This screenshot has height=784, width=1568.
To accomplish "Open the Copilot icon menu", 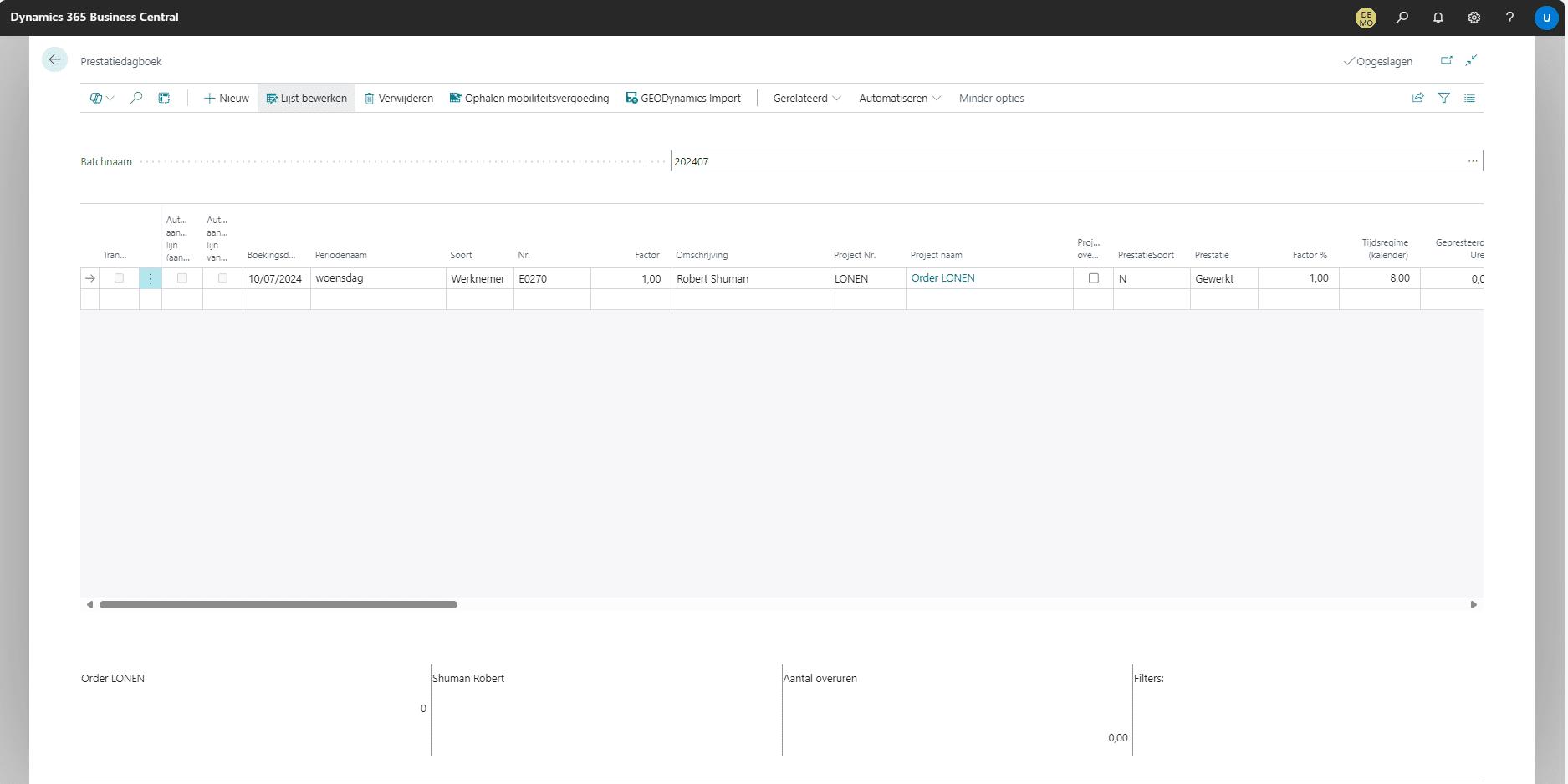I will pos(101,98).
